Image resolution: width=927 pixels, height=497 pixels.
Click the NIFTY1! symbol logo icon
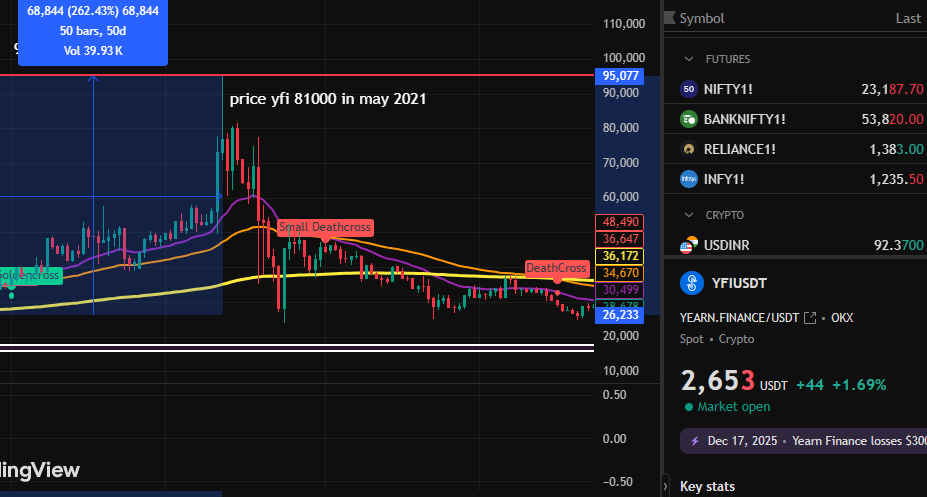coord(689,89)
